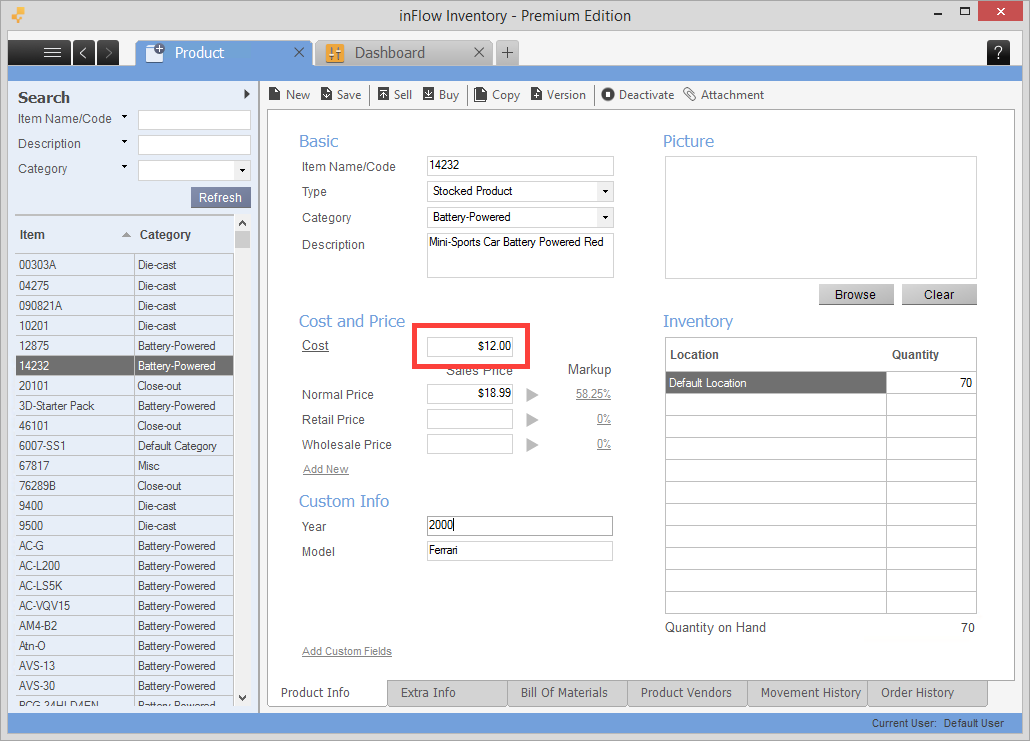Click the Deactivate toolbar icon
Viewport: 1030px width, 741px height.
[608, 95]
